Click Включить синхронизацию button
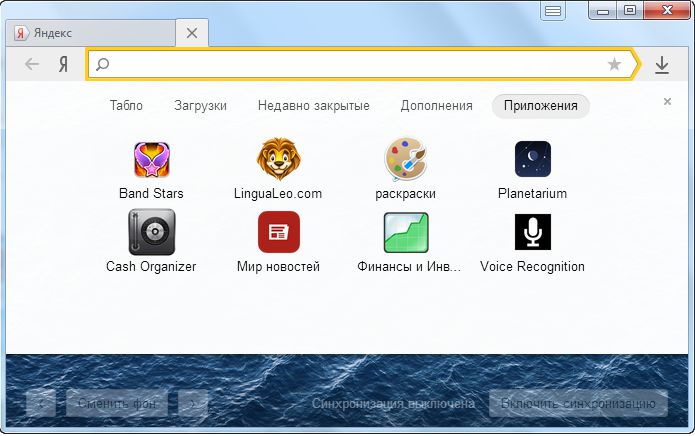The height and width of the screenshot is (436, 695). pos(578,403)
